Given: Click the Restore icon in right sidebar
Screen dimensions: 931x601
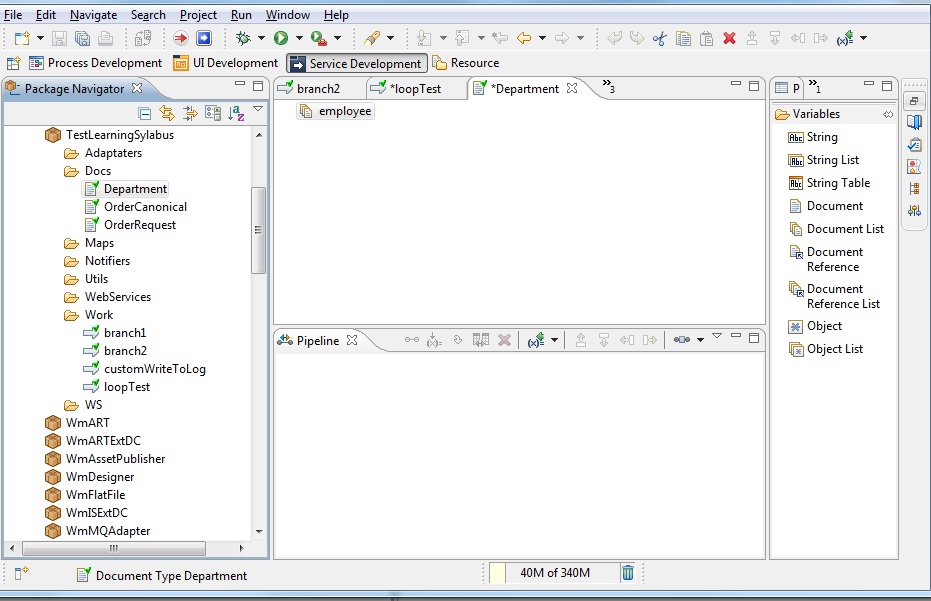Looking at the screenshot, I should click(914, 102).
